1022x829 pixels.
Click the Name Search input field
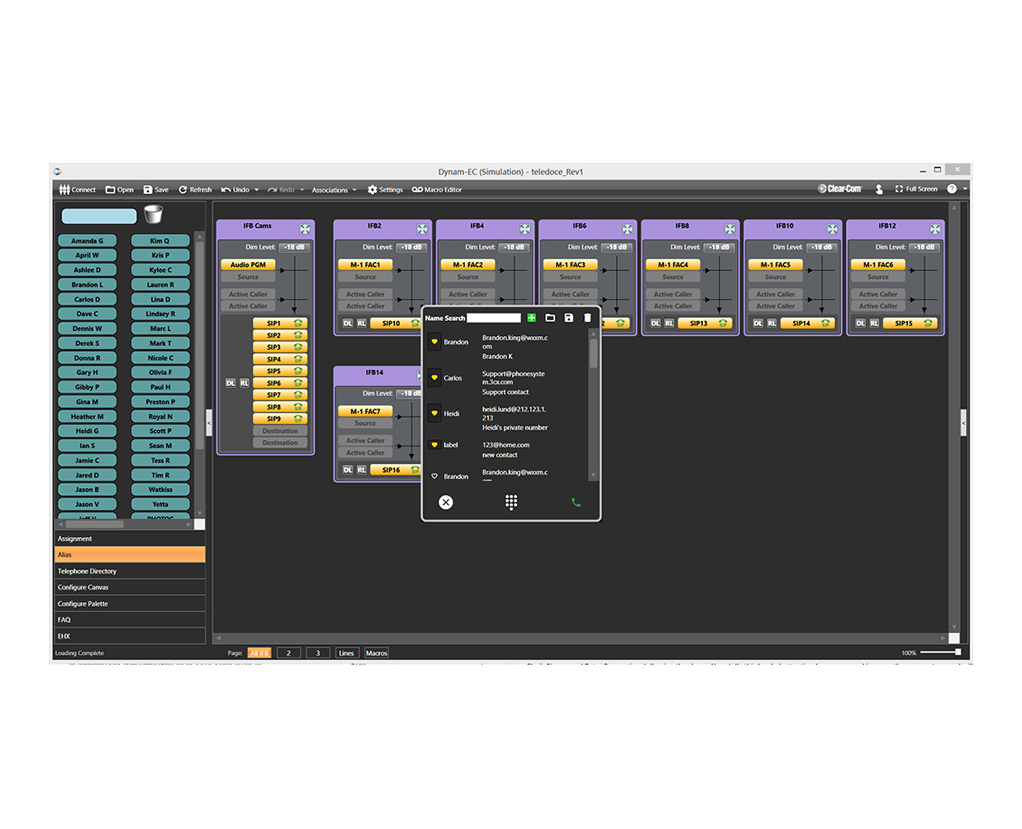(494, 318)
